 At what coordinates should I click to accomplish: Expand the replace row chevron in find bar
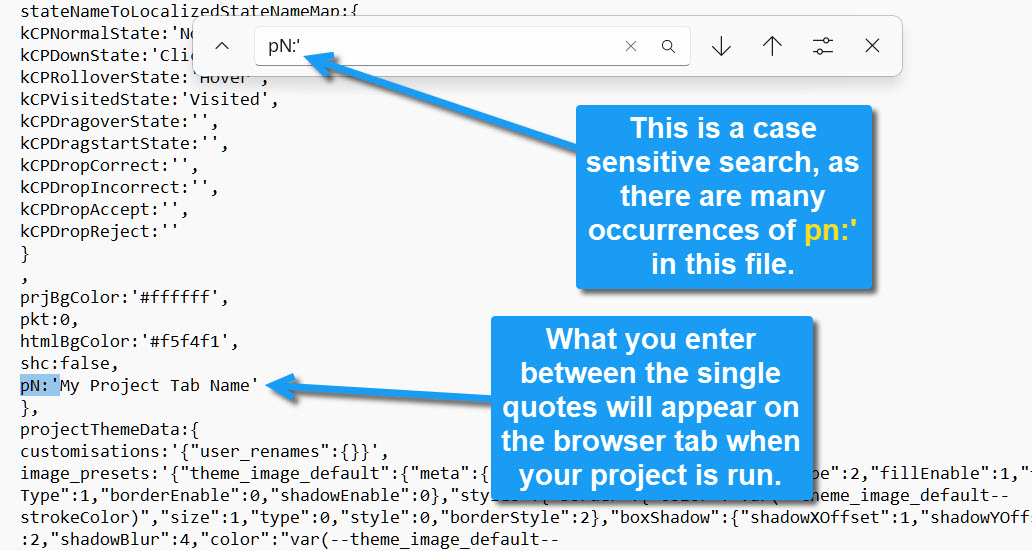point(222,46)
